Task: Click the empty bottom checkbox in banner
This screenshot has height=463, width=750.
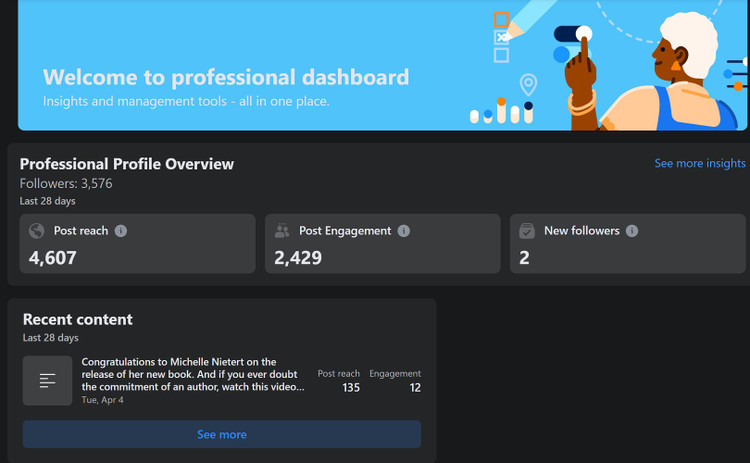Action: 501,55
